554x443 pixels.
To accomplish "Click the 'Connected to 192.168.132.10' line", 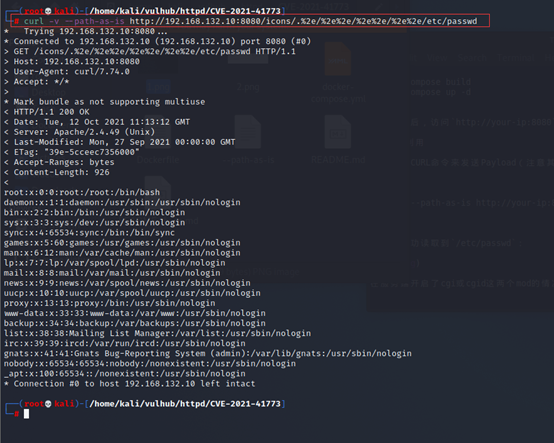I will tap(157, 41).
